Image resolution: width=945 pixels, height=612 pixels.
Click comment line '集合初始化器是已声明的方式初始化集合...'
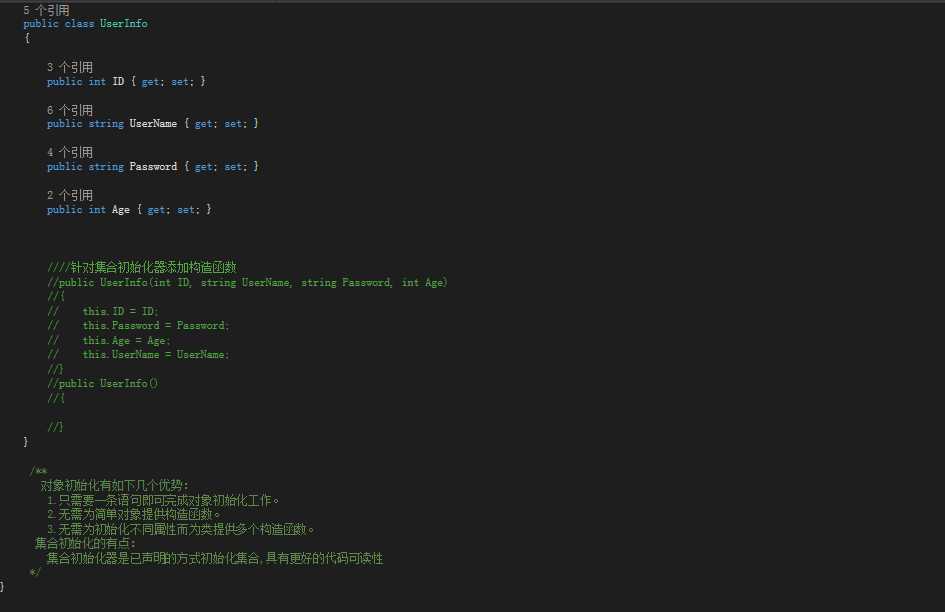point(215,558)
